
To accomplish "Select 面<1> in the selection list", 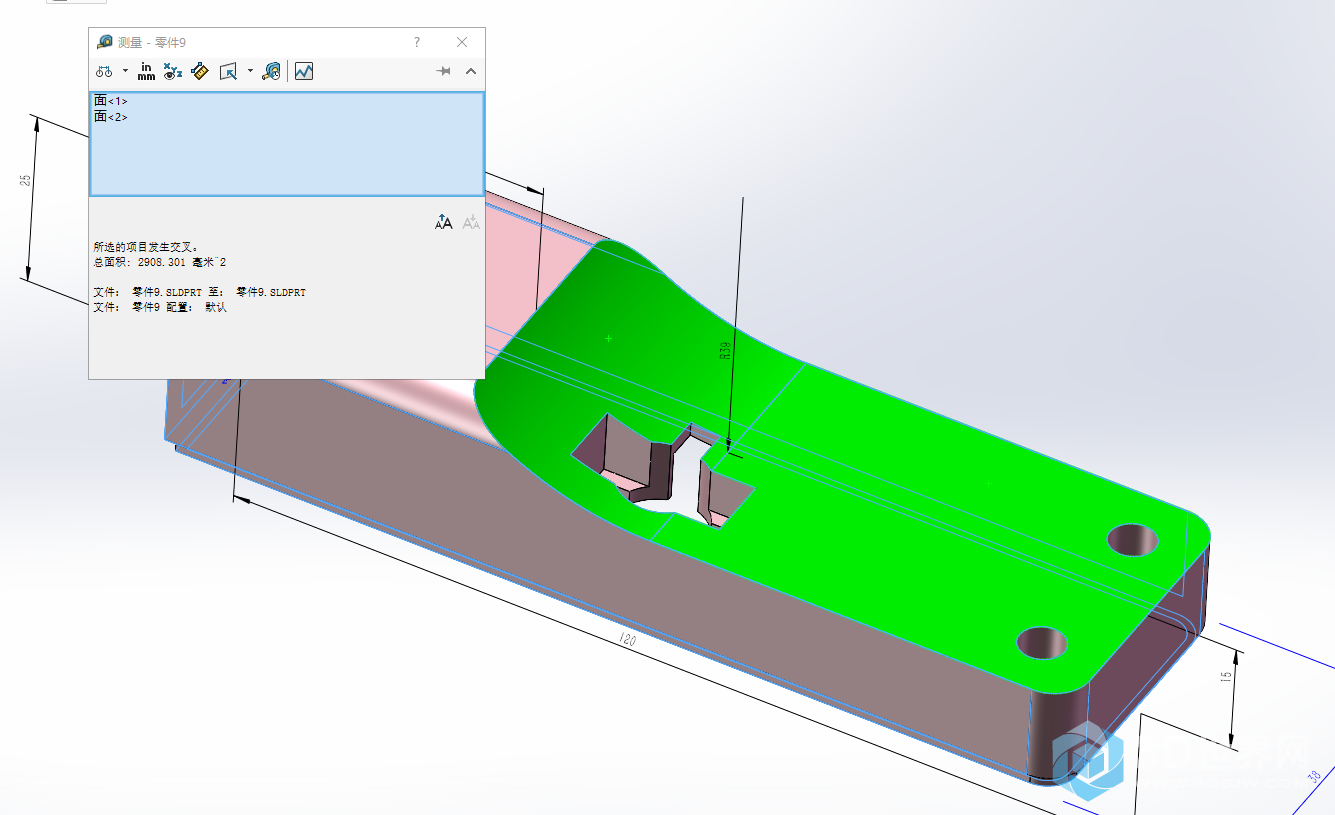I will [x=111, y=101].
